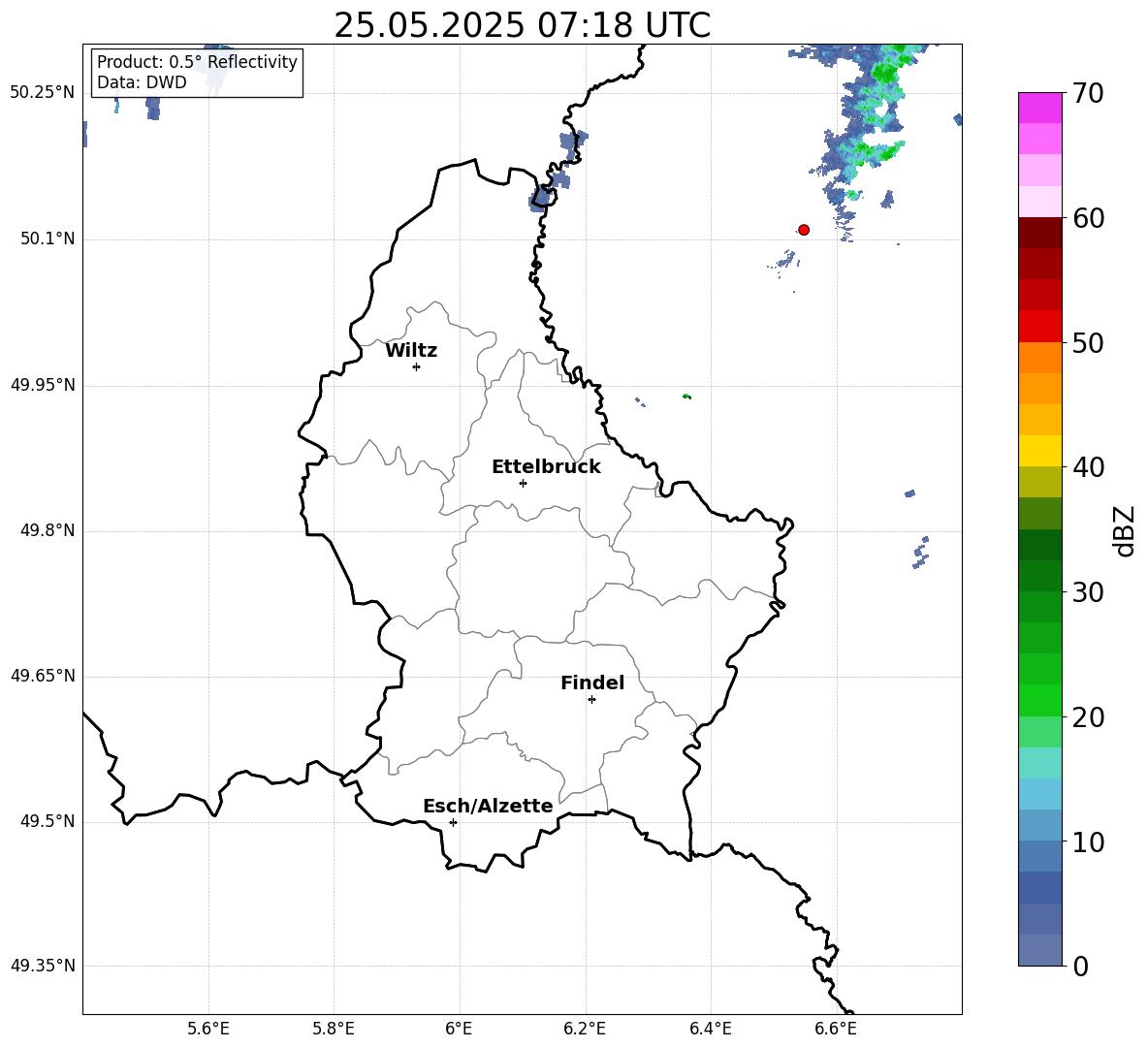Click the 6.4°E longitude label
The image size is (1148, 1048).
pyautogui.click(x=710, y=1029)
